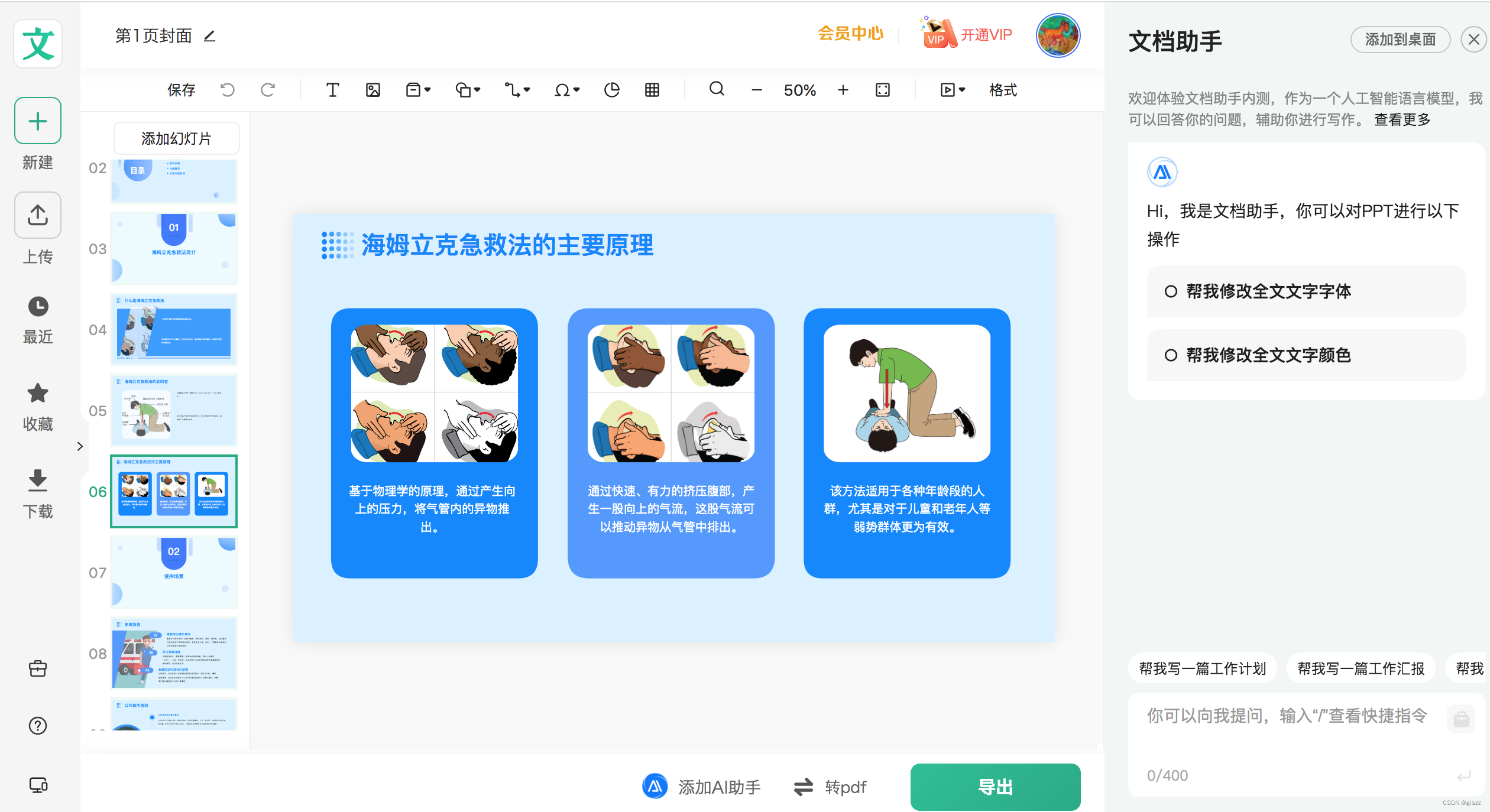
Task: Click the green 导出 button
Action: (995, 787)
